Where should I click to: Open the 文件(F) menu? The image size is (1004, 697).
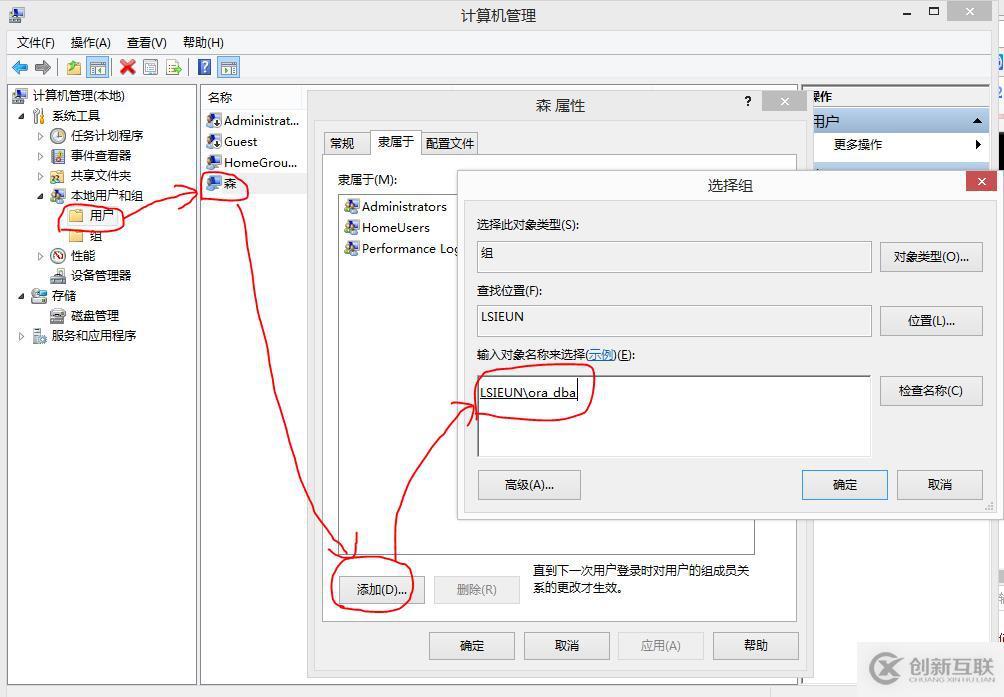tap(36, 43)
